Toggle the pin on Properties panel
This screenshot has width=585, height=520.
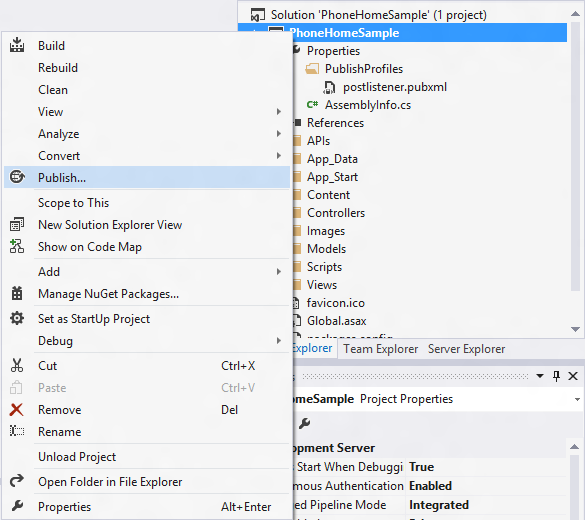click(x=556, y=376)
